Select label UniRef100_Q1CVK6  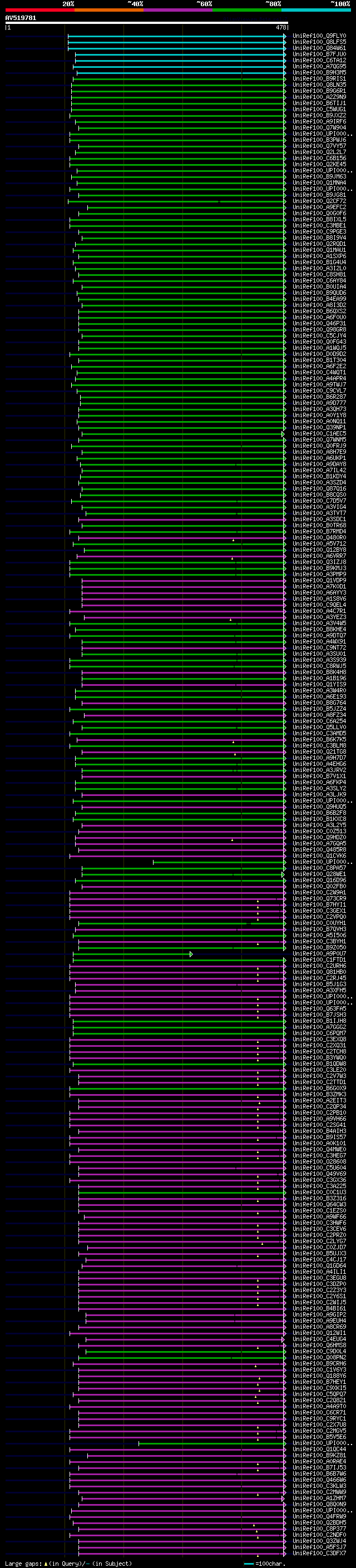click(x=319, y=856)
